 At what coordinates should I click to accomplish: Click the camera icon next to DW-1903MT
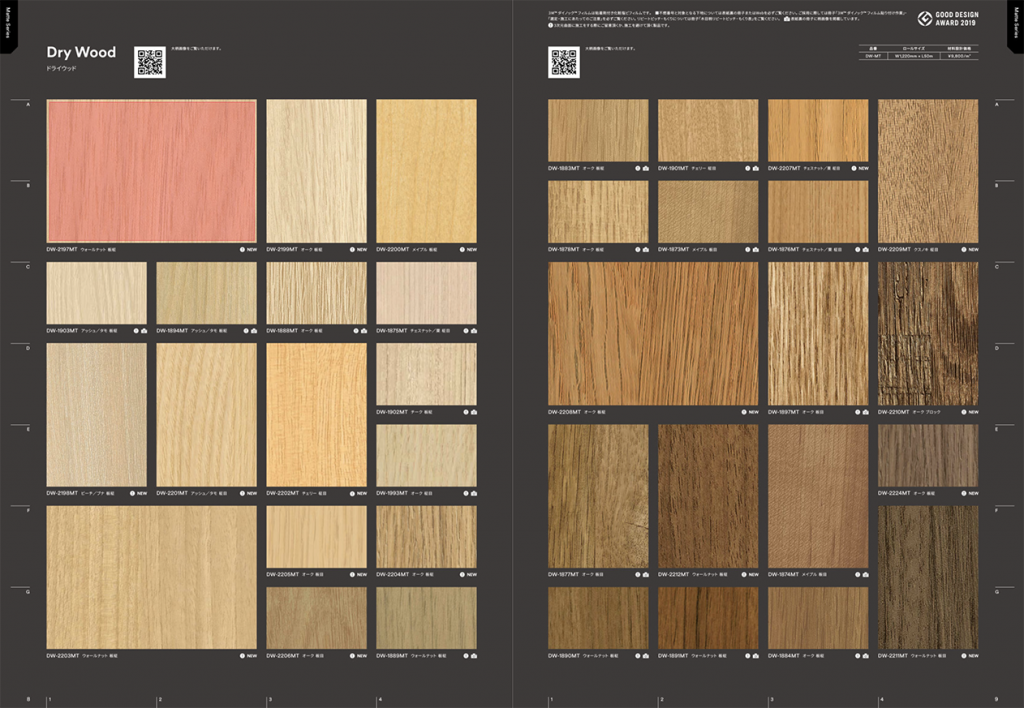144,331
